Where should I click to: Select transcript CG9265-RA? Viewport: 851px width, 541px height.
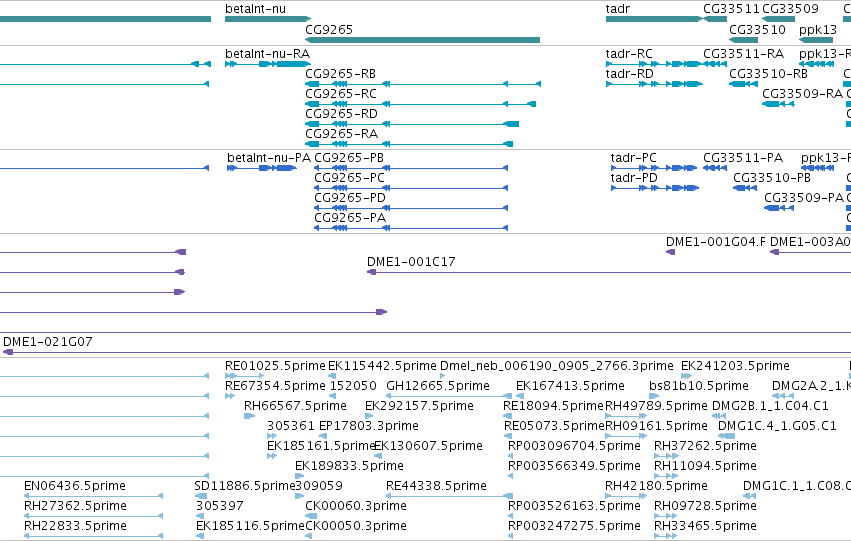(409, 144)
